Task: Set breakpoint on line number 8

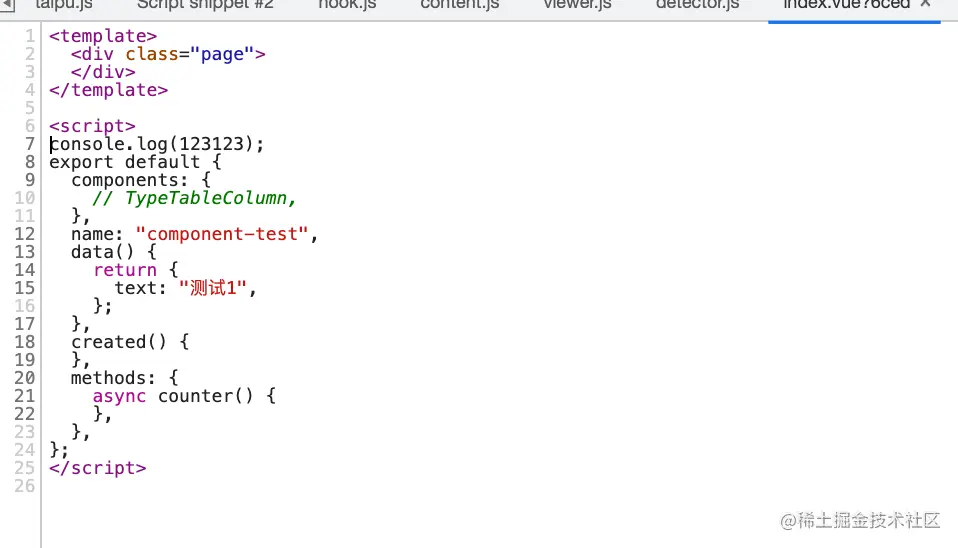Action: 29,162
